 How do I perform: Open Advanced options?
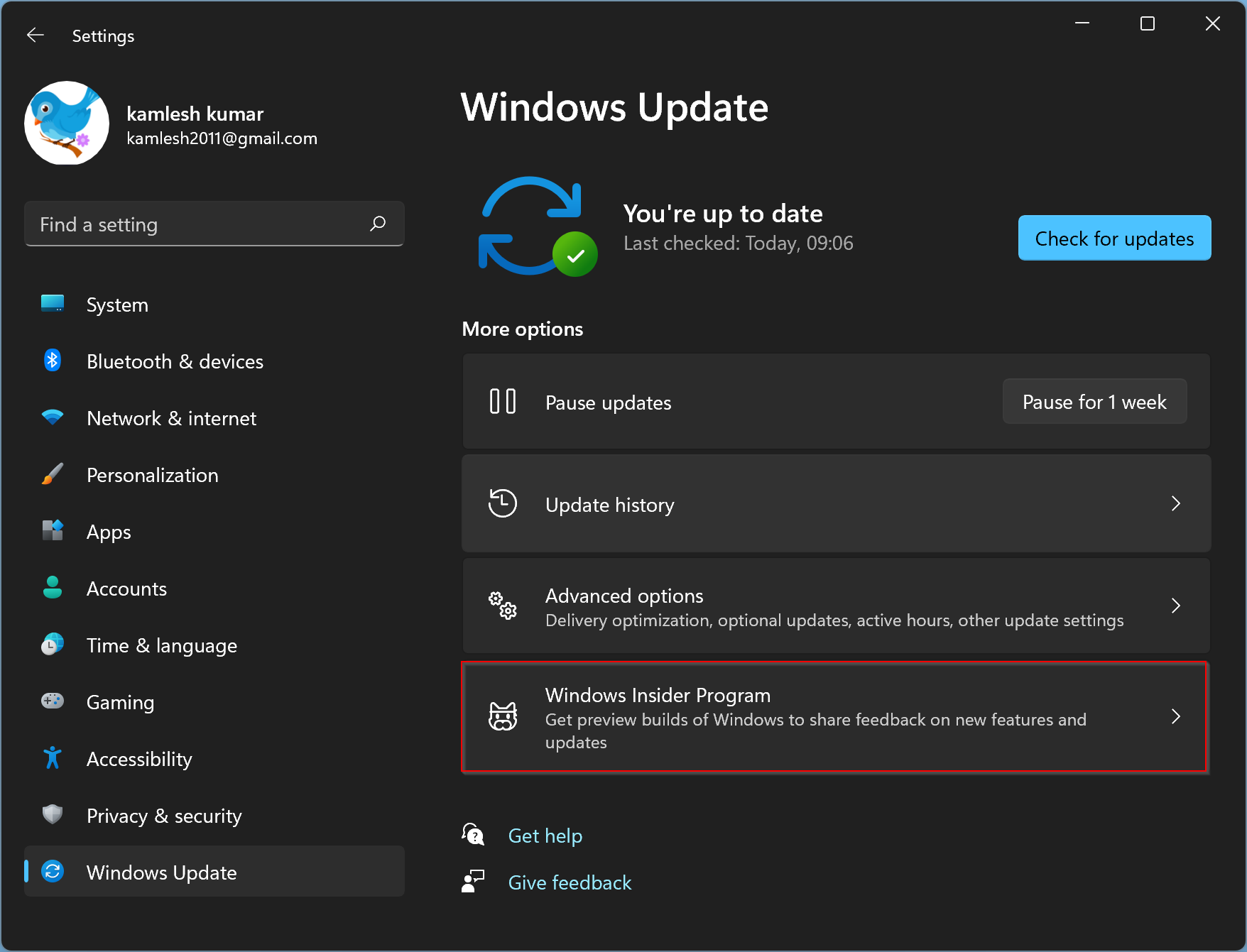pos(836,606)
